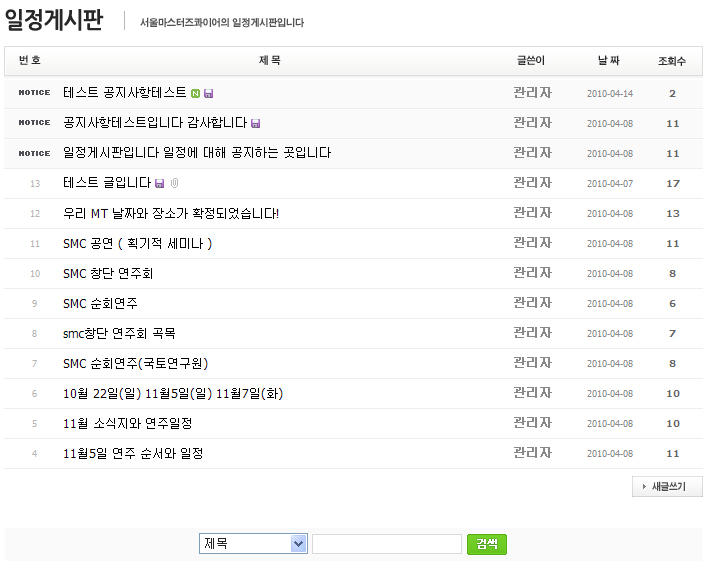The width and height of the screenshot is (704, 568).
Task: Open the SMC 순회연주(국토연구원) post
Action: (135, 363)
